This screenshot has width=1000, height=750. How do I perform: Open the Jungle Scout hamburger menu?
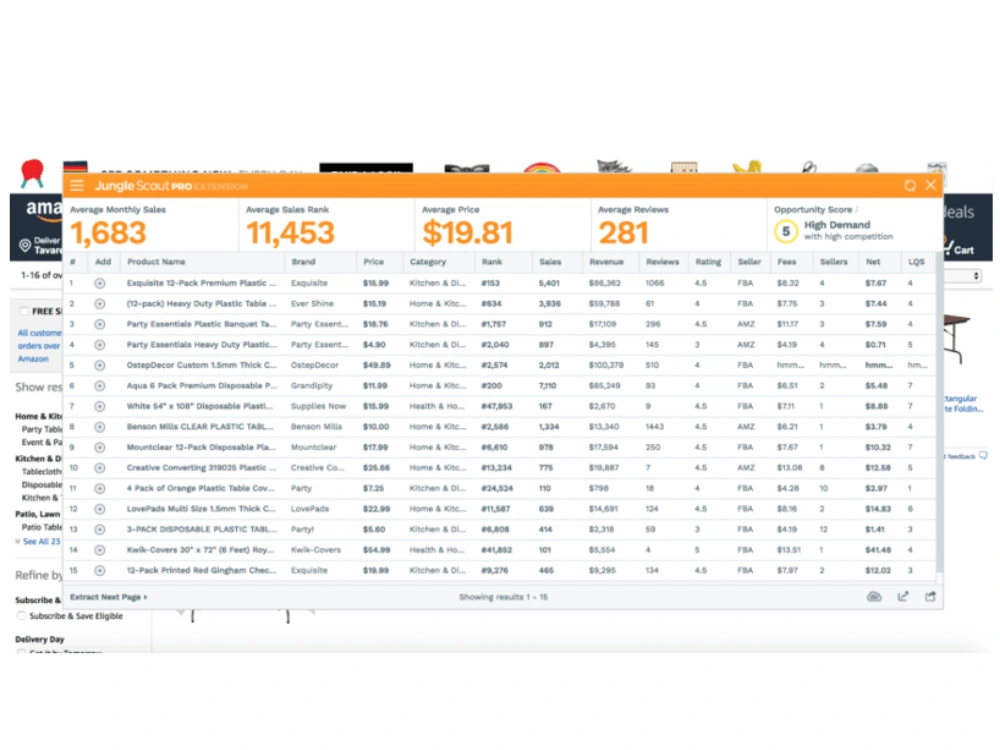point(77,186)
